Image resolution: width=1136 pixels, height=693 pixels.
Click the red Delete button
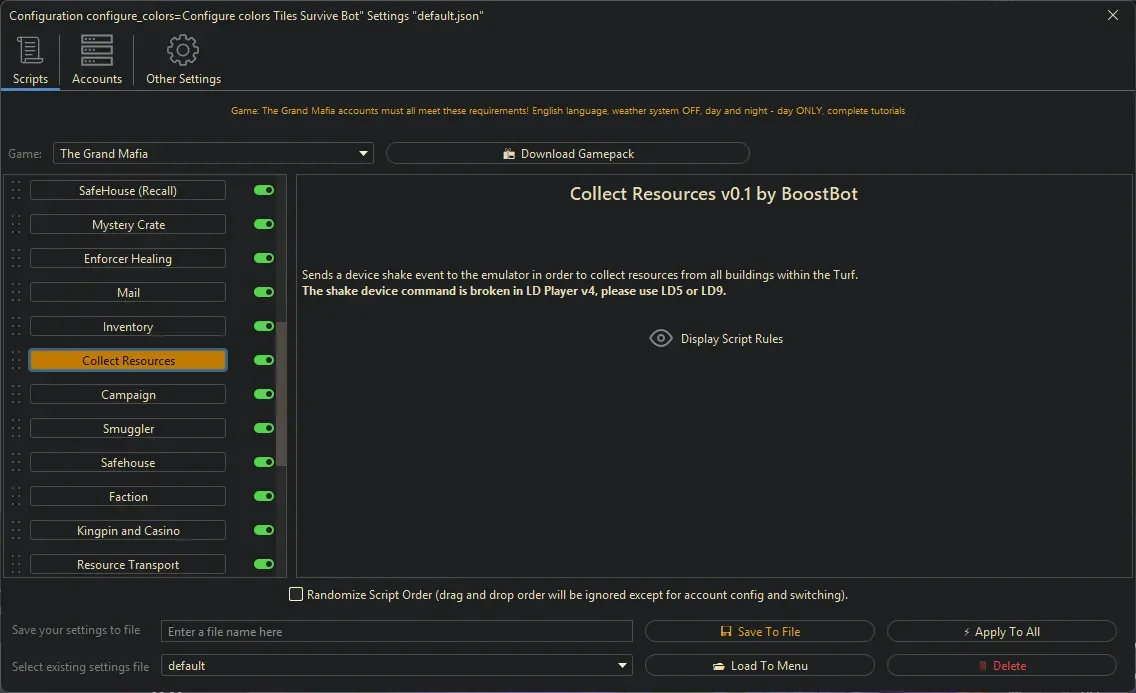[1001, 665]
